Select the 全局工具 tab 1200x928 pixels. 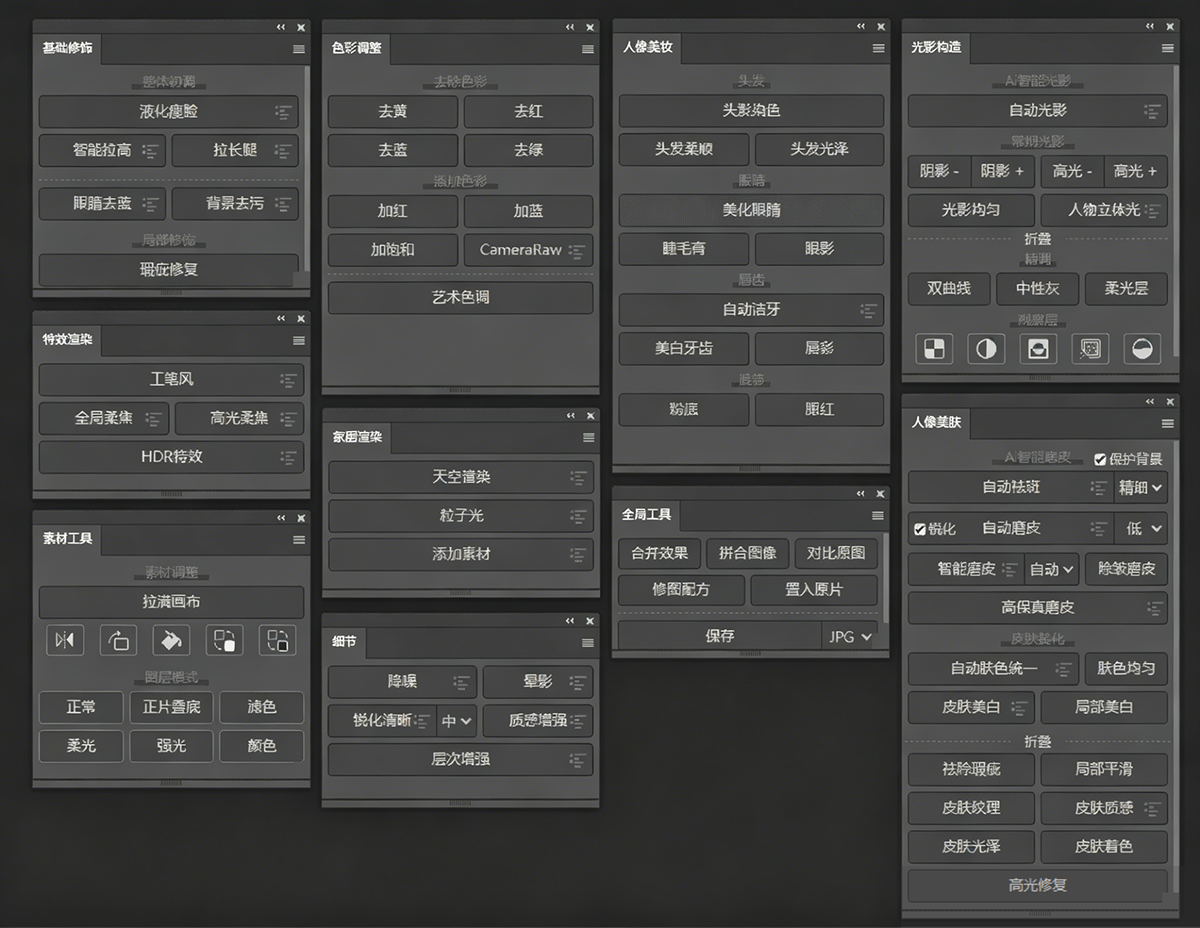(646, 515)
